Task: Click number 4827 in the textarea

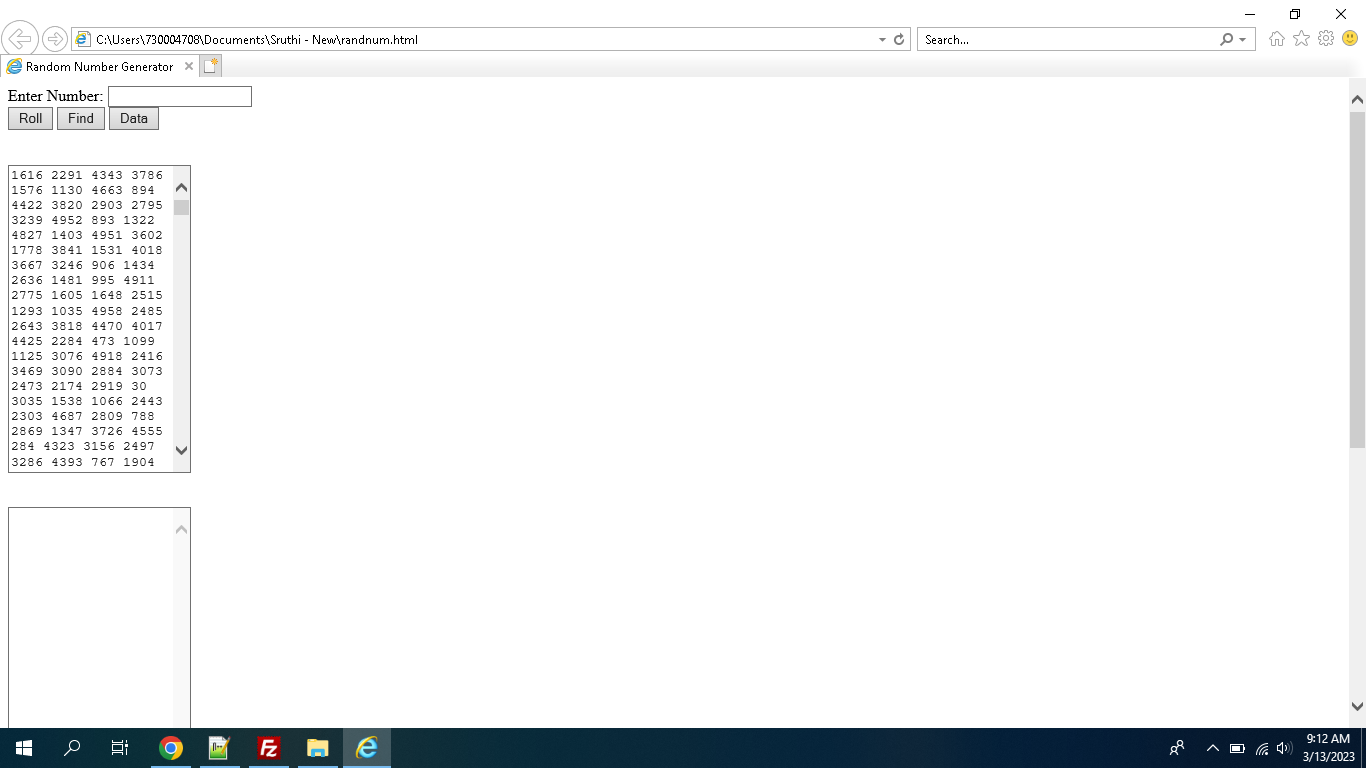Action: pyautogui.click(x=27, y=235)
